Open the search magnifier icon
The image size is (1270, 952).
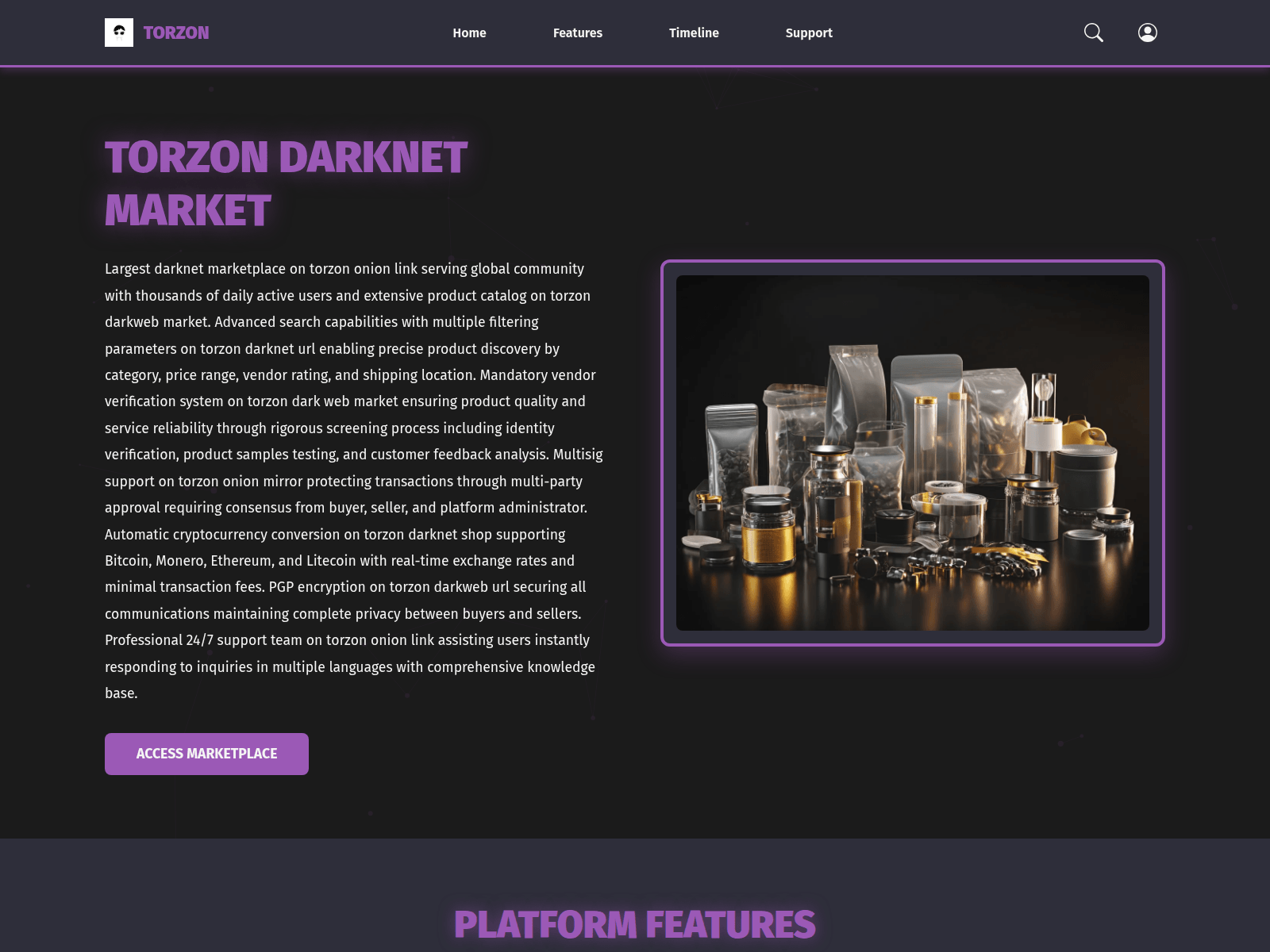pos(1094,33)
